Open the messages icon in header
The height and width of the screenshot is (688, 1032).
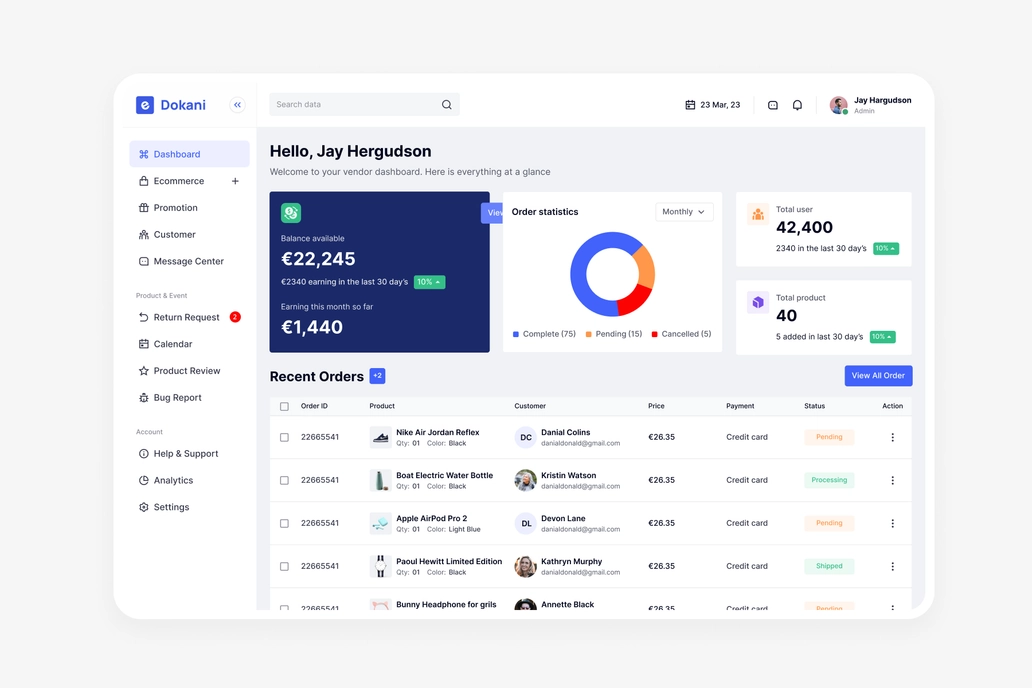(773, 105)
